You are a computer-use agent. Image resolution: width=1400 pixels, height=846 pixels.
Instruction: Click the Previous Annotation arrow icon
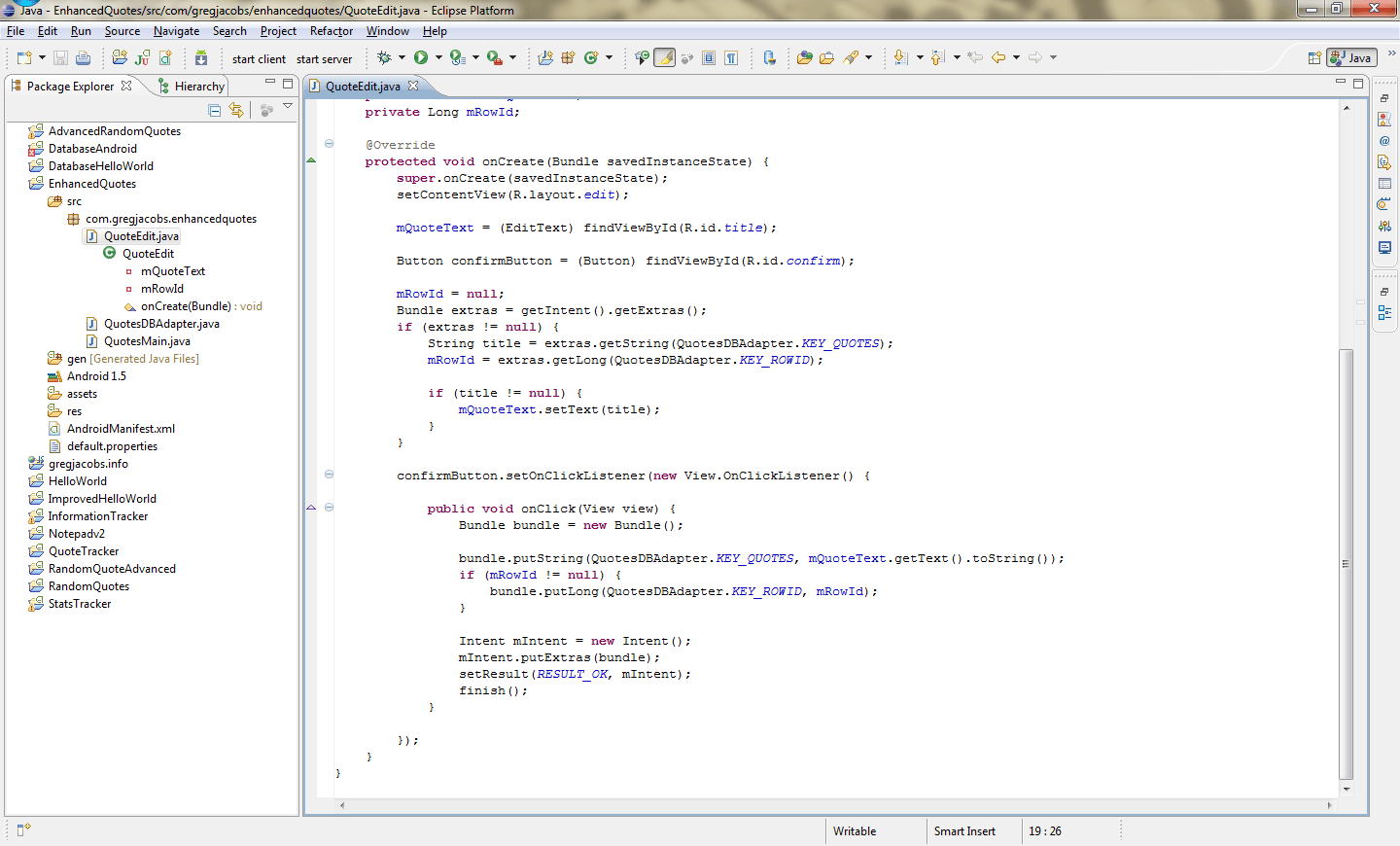[x=937, y=58]
